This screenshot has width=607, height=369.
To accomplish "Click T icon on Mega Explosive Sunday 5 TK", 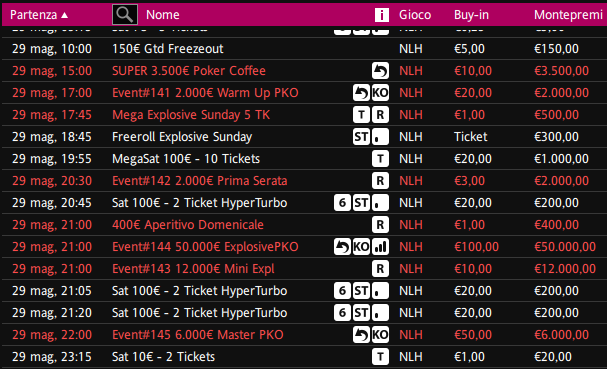I will tap(361, 115).
